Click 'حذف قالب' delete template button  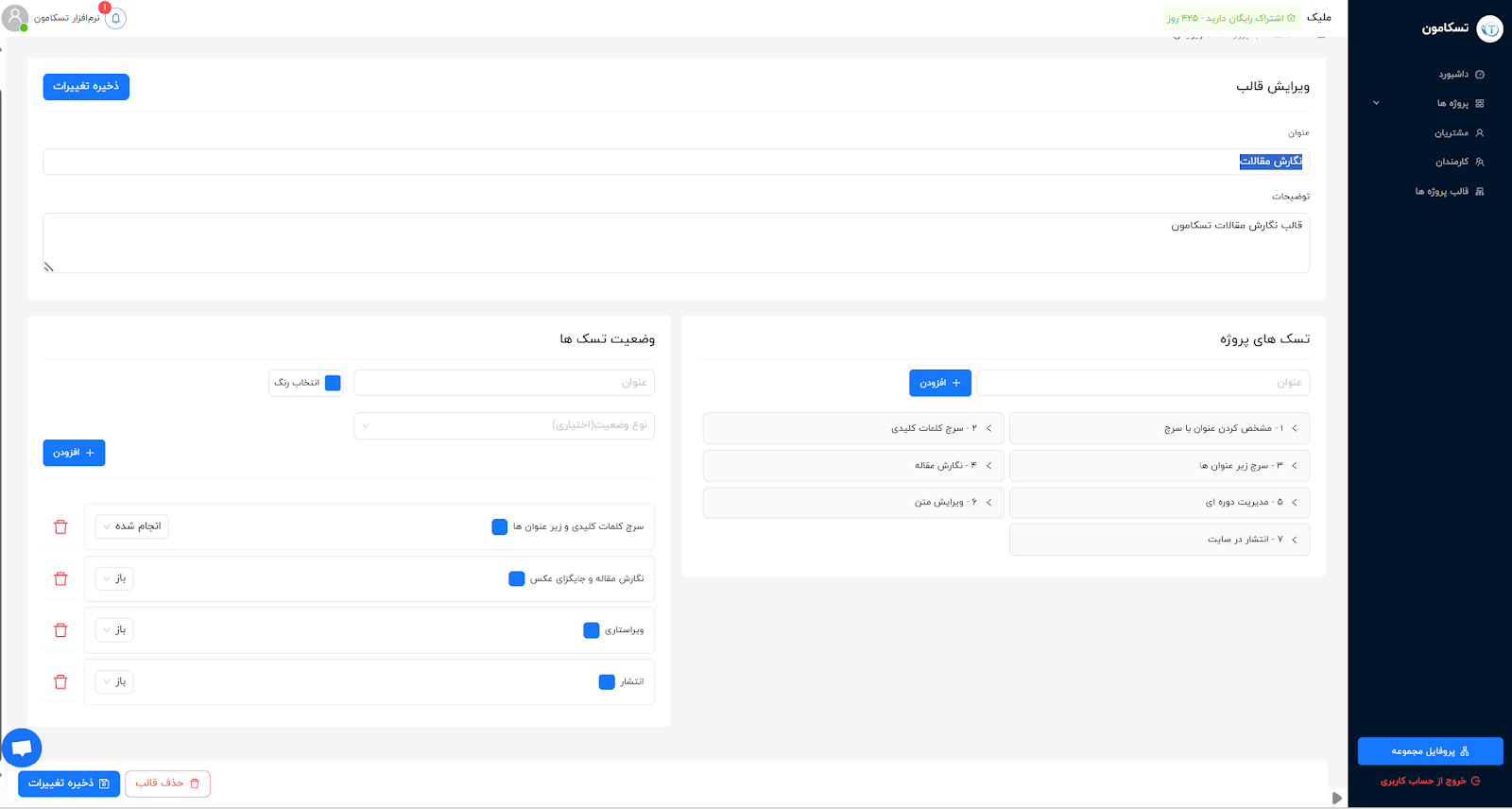[167, 783]
